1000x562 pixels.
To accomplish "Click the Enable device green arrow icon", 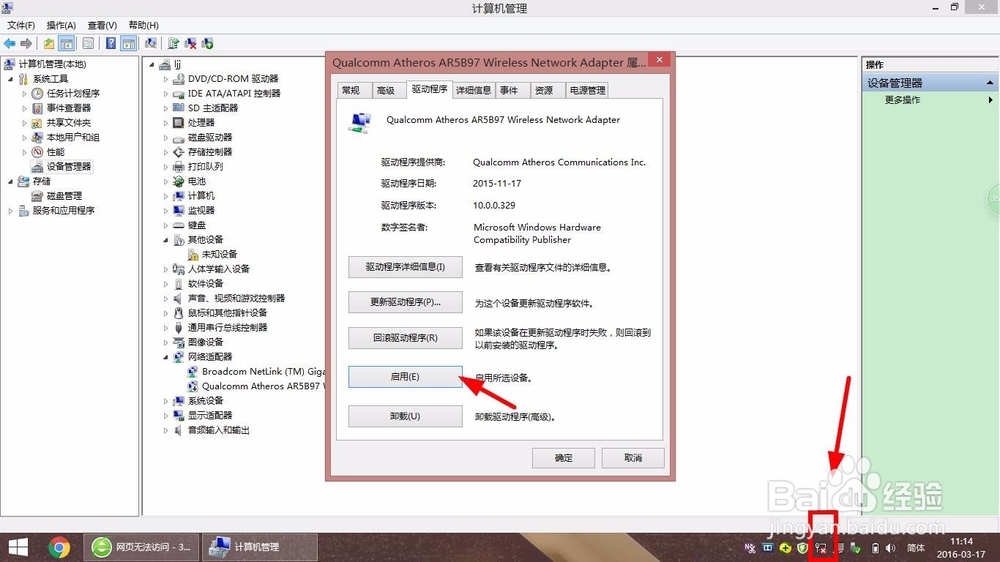I will pyautogui.click(x=207, y=43).
